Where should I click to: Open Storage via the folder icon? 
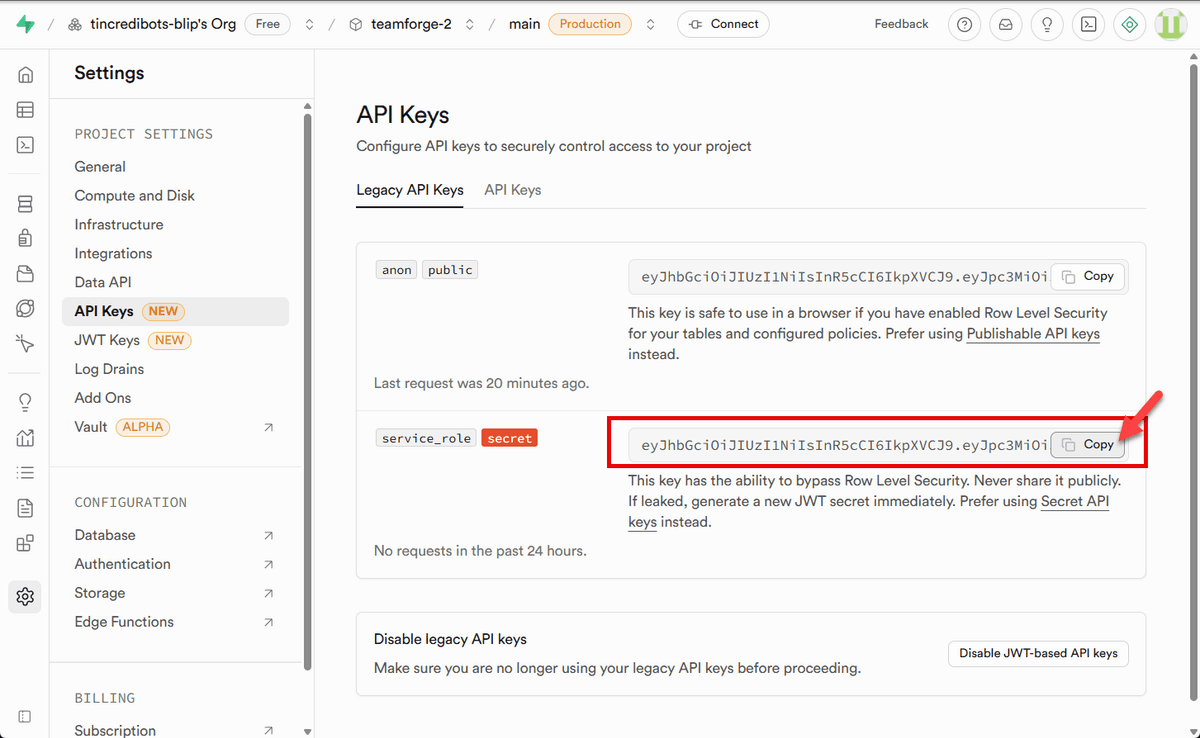[x=25, y=273]
